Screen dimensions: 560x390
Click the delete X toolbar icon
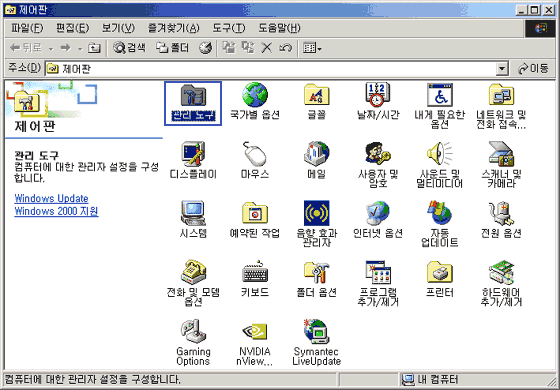pos(266,48)
